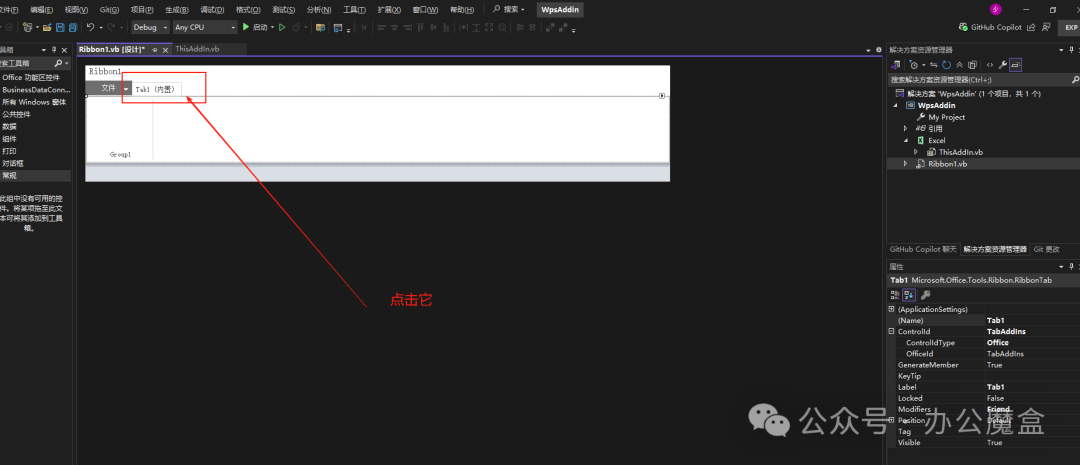Screen dimensions: 1080x465
Task: Open the Debug configuration dropdown
Action: [165, 28]
